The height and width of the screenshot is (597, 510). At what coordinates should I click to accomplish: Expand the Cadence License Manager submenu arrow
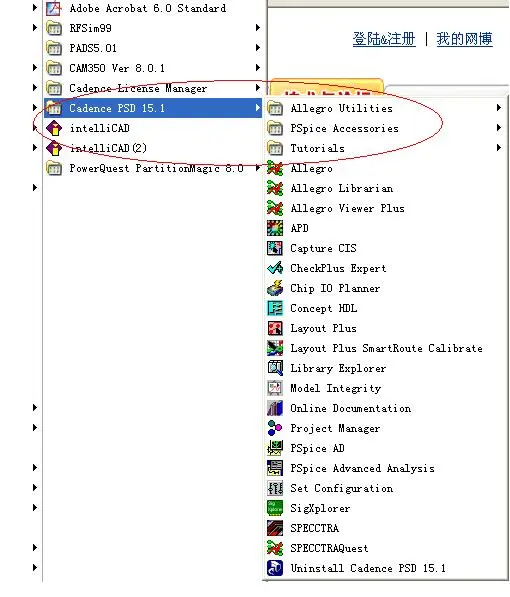pos(258,88)
